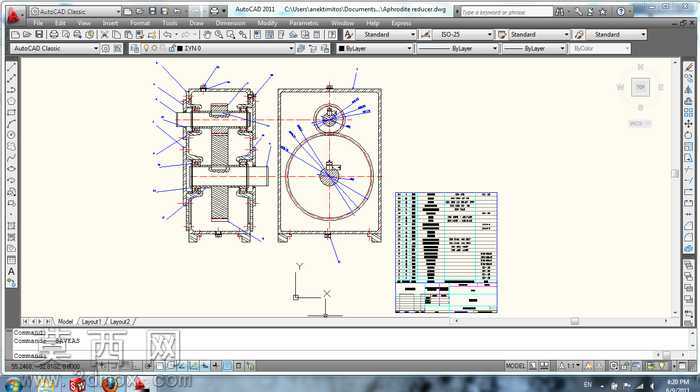
Task: Click WCS menu below ViewCube
Action: pos(640,124)
